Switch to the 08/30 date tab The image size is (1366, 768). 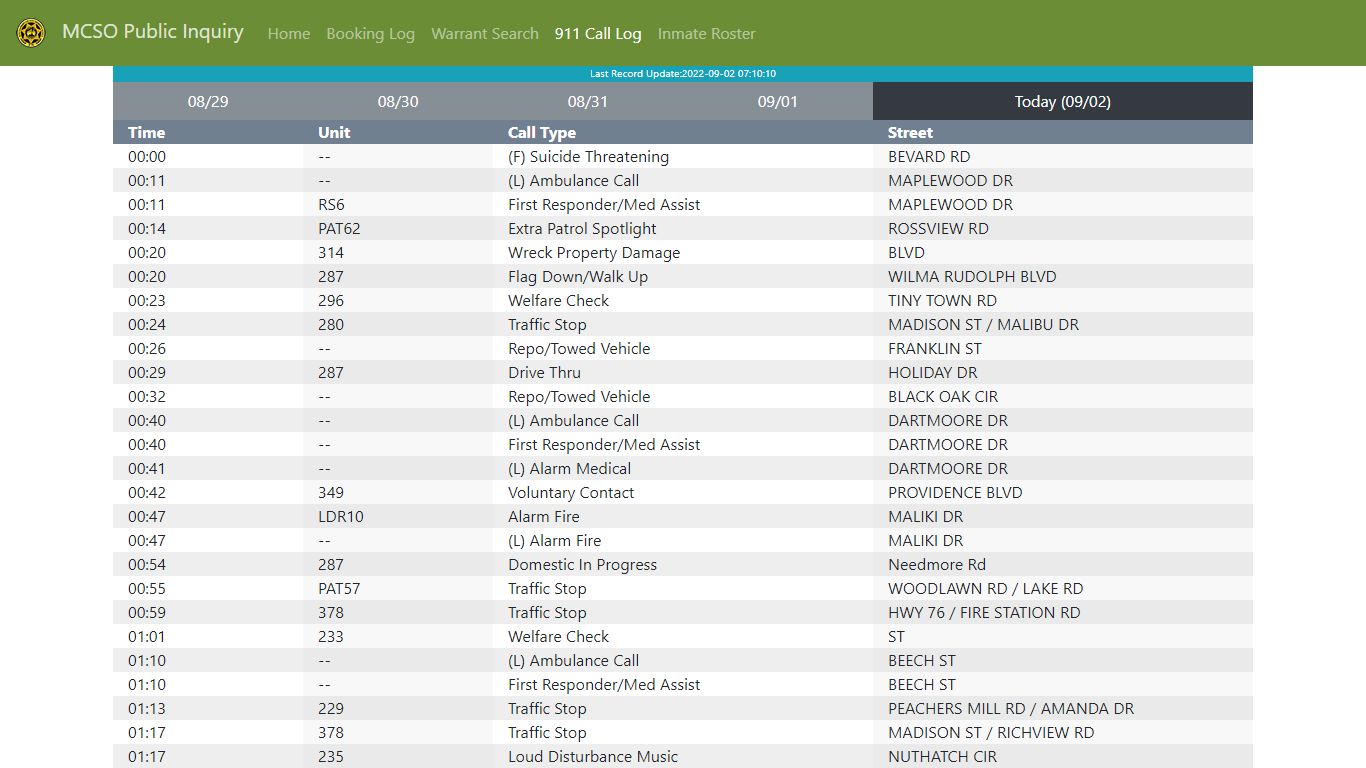(x=398, y=101)
